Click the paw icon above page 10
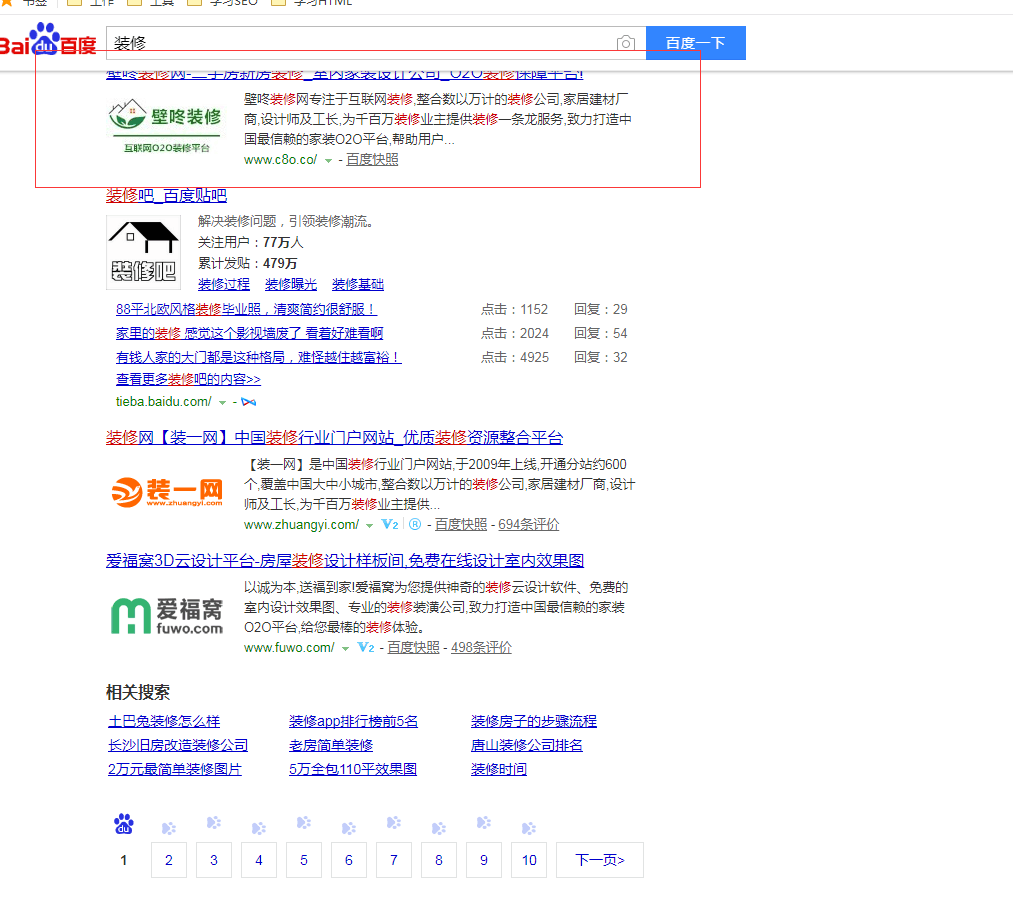The image size is (1013, 898). pos(528,828)
